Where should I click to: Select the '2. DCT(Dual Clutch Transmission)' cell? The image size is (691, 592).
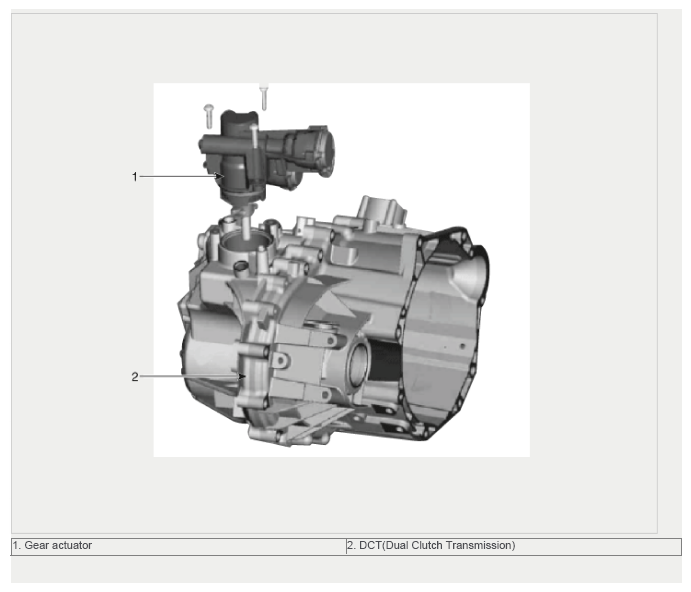(513, 546)
